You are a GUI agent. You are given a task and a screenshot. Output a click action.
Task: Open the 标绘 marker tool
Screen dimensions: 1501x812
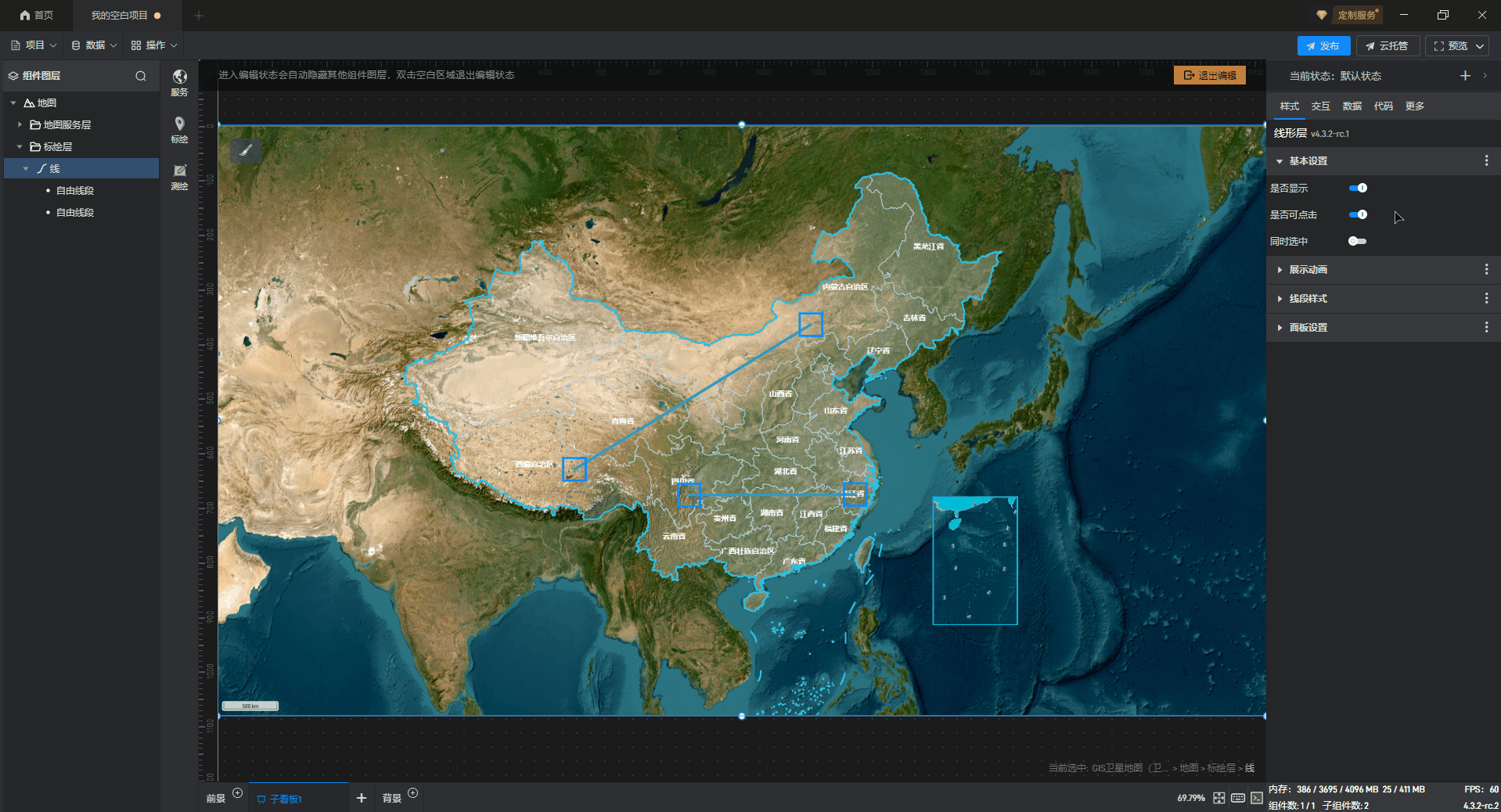(180, 129)
